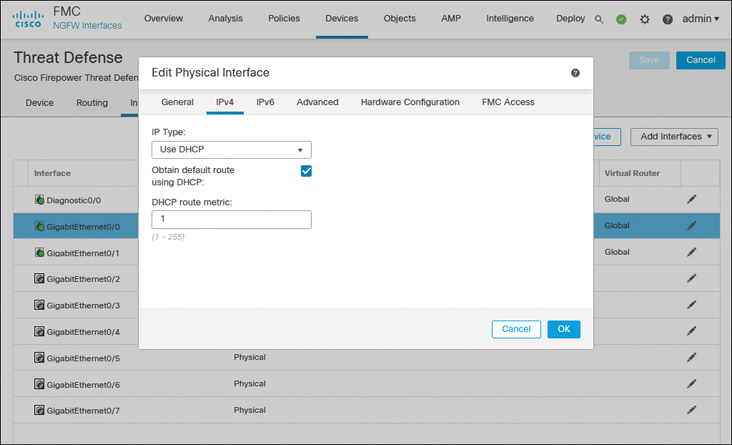Select the FMC Access tab

(x=508, y=102)
